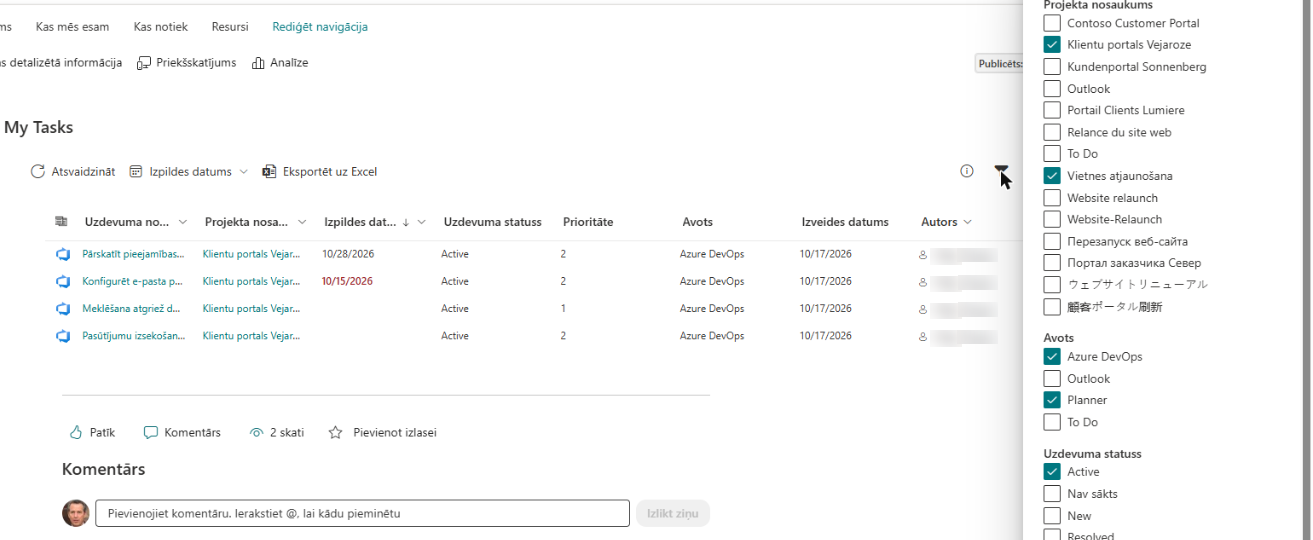
Task: Sort by Prioritāte column header
Action: pos(588,222)
